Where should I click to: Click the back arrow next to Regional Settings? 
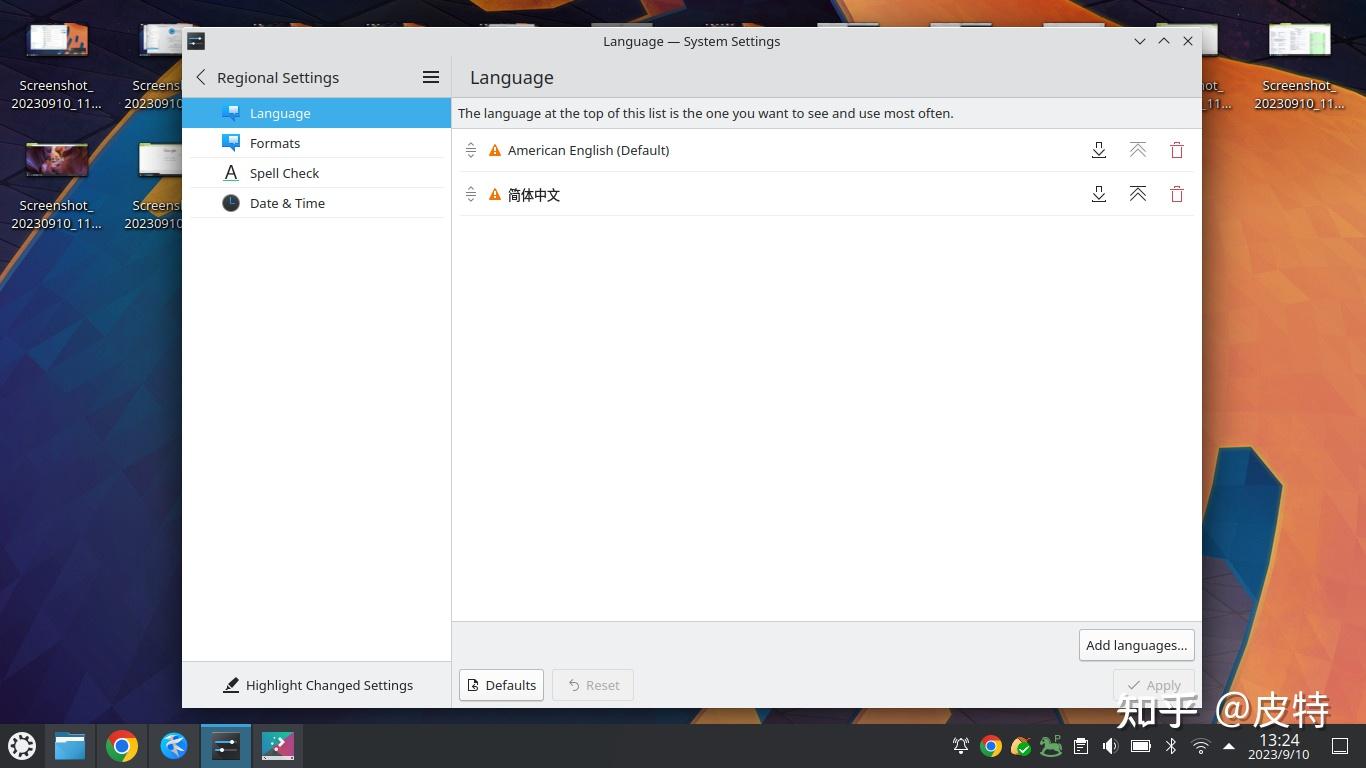(200, 77)
